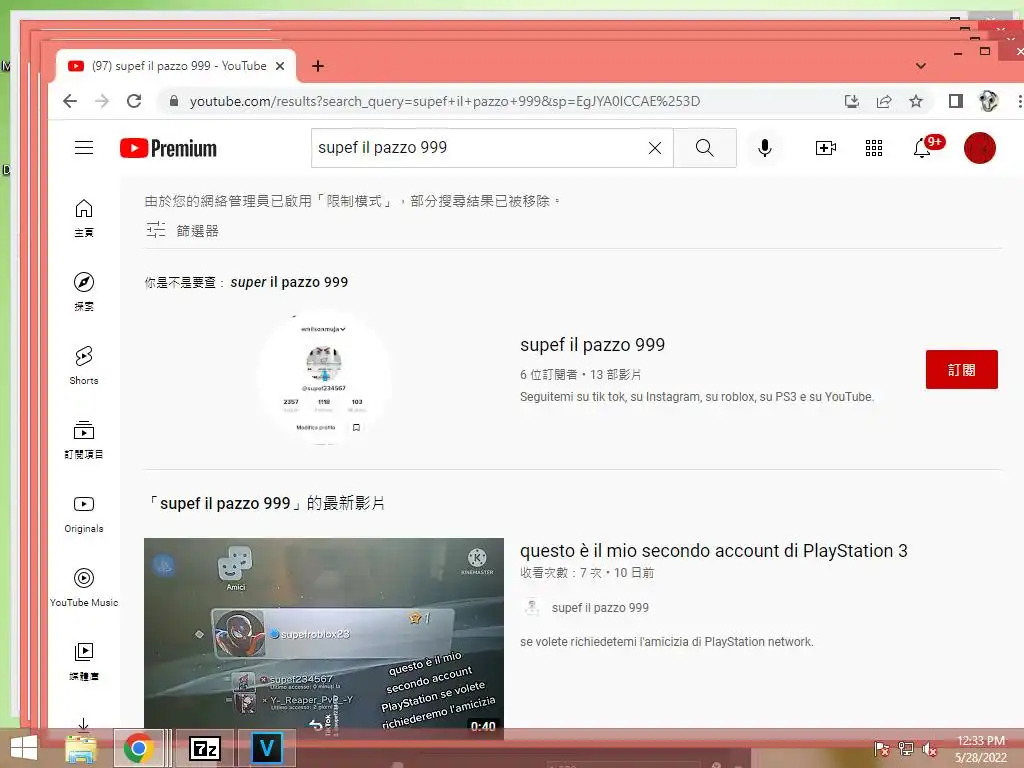
Task: Open a new tab with plus
Action: (x=317, y=66)
